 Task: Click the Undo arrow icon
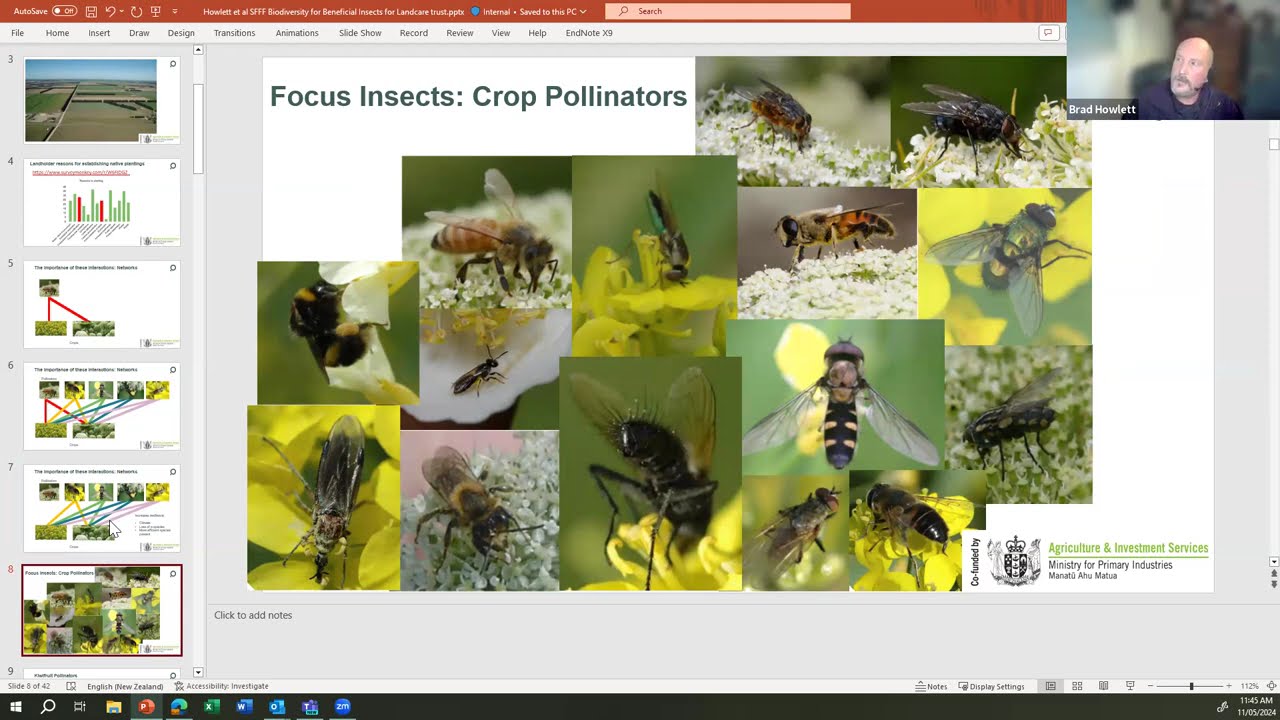point(109,11)
